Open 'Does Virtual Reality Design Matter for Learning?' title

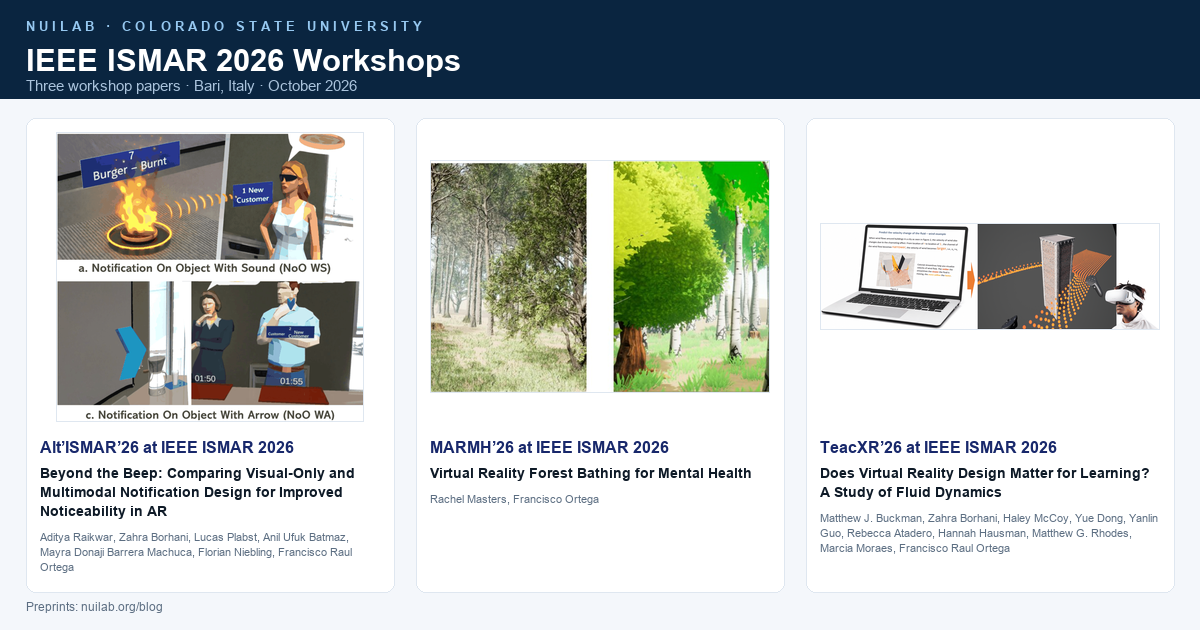pos(985,482)
